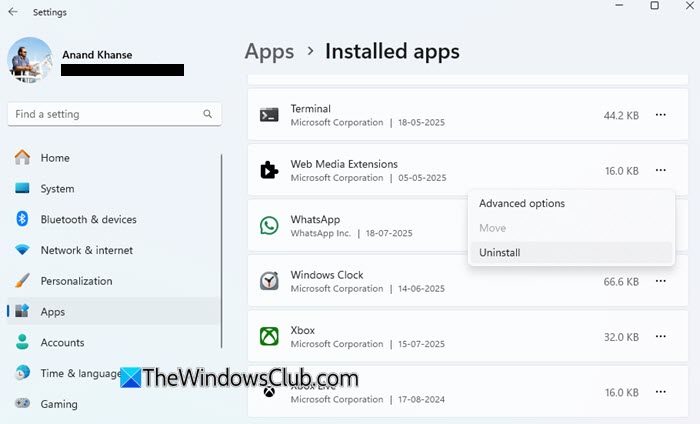
Task: Click the Windows Clock icon
Action: tap(269, 281)
